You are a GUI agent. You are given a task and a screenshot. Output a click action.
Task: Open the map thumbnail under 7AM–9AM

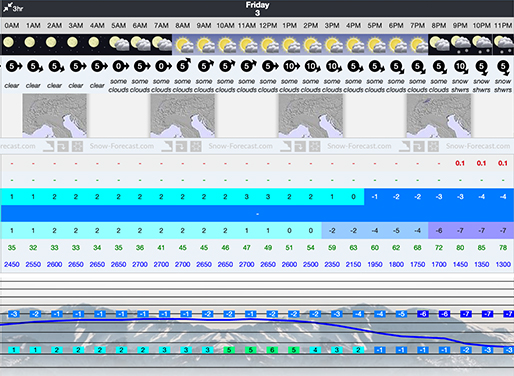[x=183, y=116]
